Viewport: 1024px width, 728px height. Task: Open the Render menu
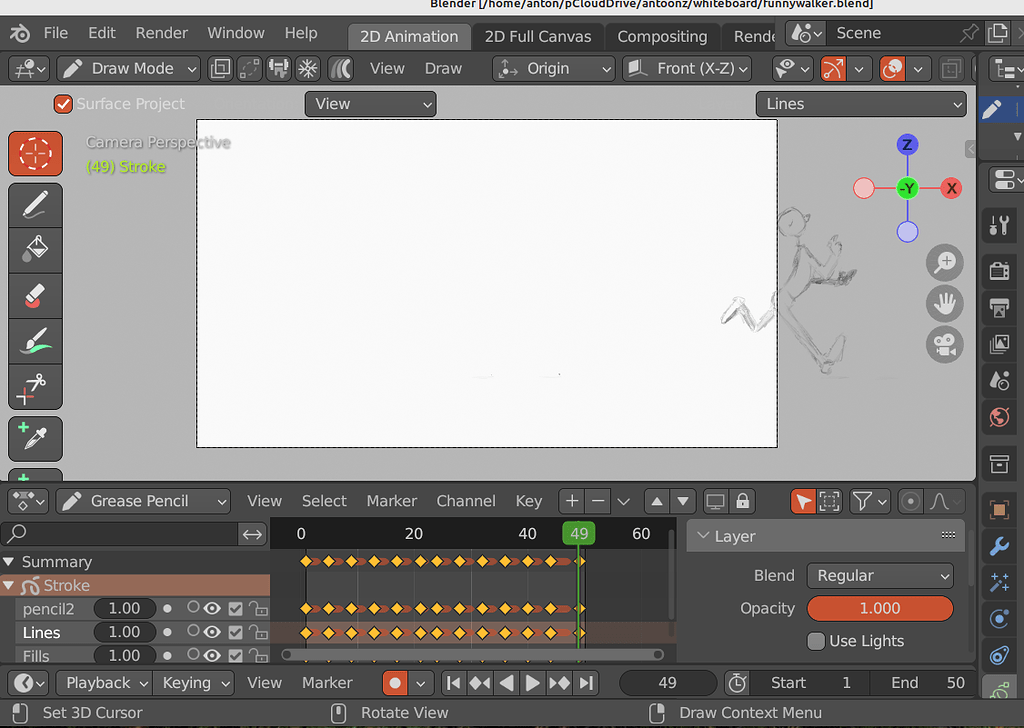click(x=161, y=33)
